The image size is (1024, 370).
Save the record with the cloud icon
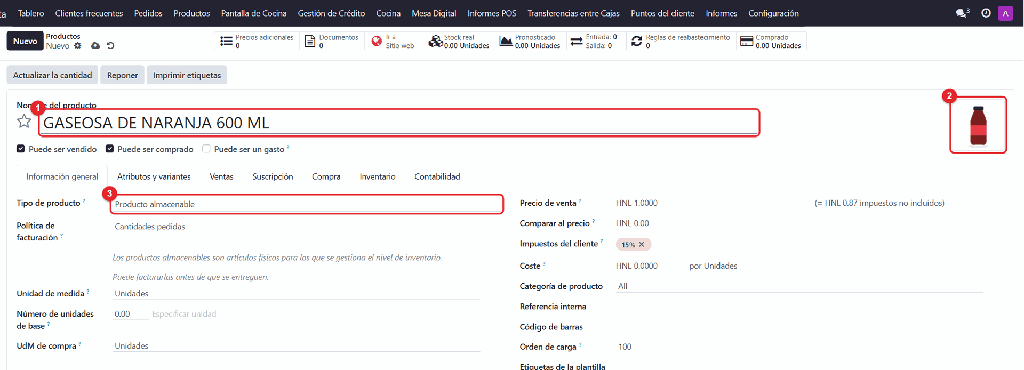click(x=95, y=46)
